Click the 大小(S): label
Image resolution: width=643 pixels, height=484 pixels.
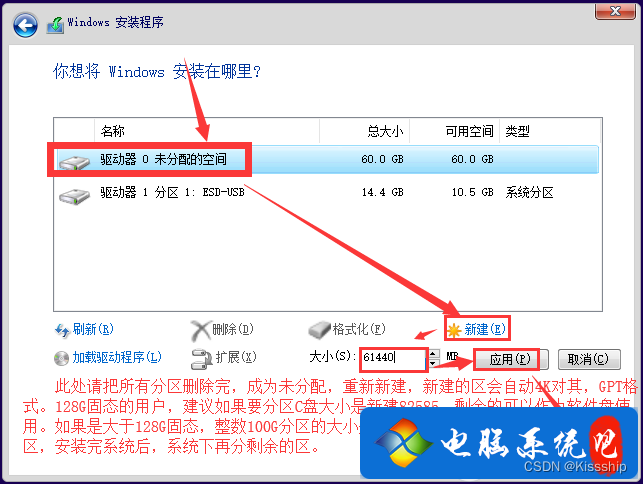(333, 356)
